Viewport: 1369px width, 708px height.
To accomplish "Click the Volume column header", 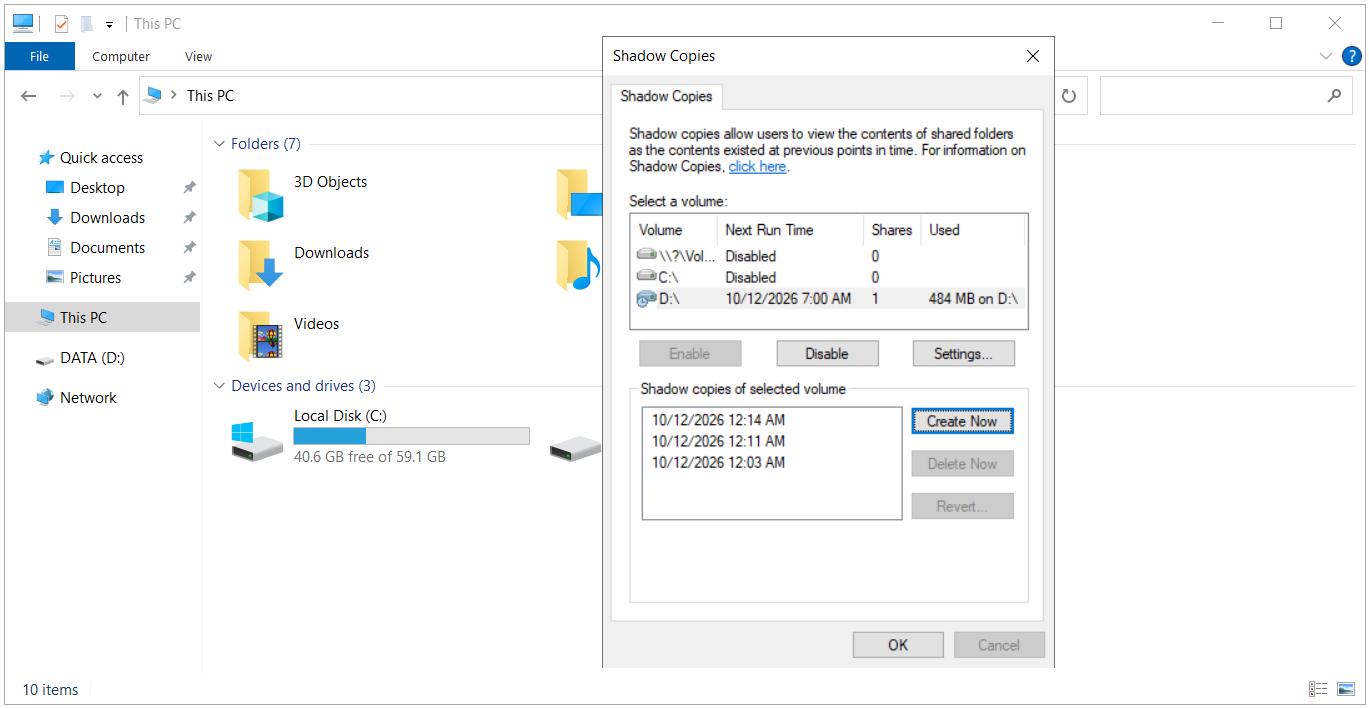I will pos(673,230).
